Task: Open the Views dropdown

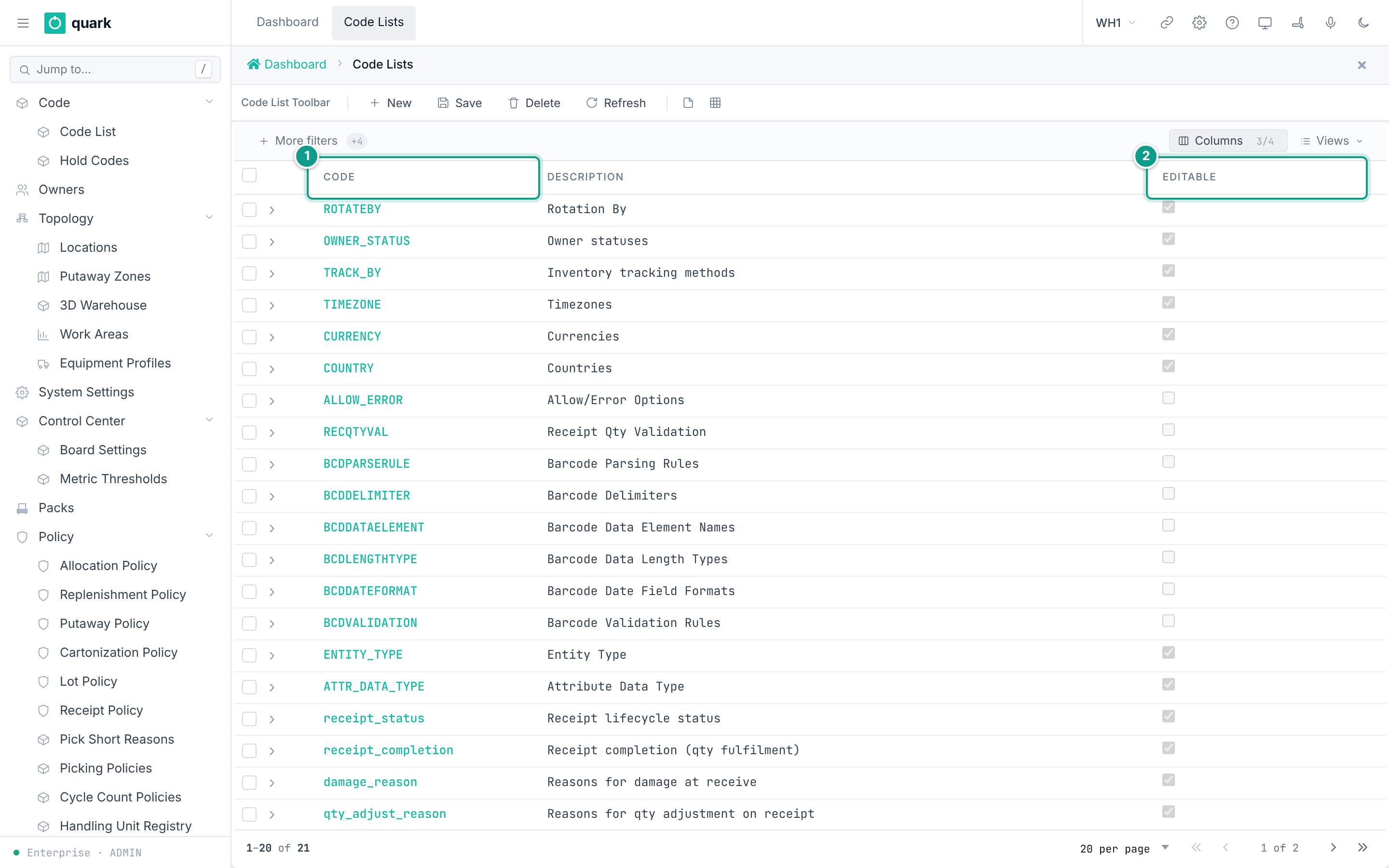Action: tap(1331, 141)
